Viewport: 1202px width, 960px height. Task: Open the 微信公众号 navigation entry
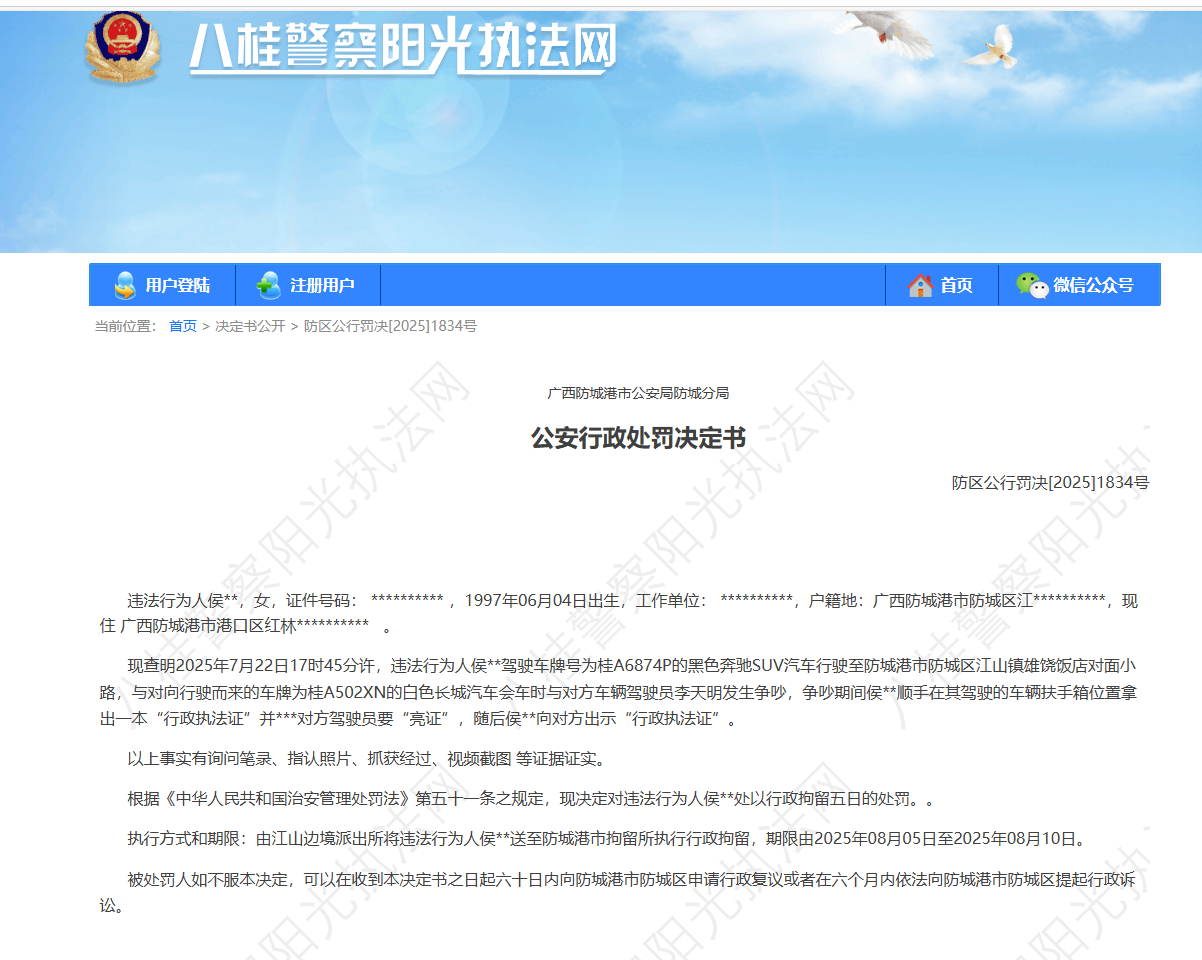pyautogui.click(x=1093, y=285)
